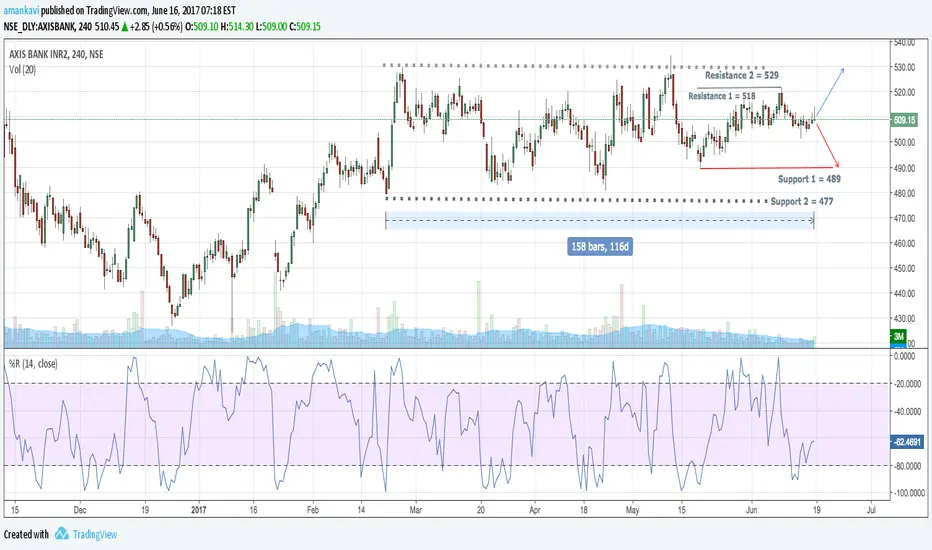The height and width of the screenshot is (550, 932).
Task: Click the close value C:509.15
Action: [305, 27]
